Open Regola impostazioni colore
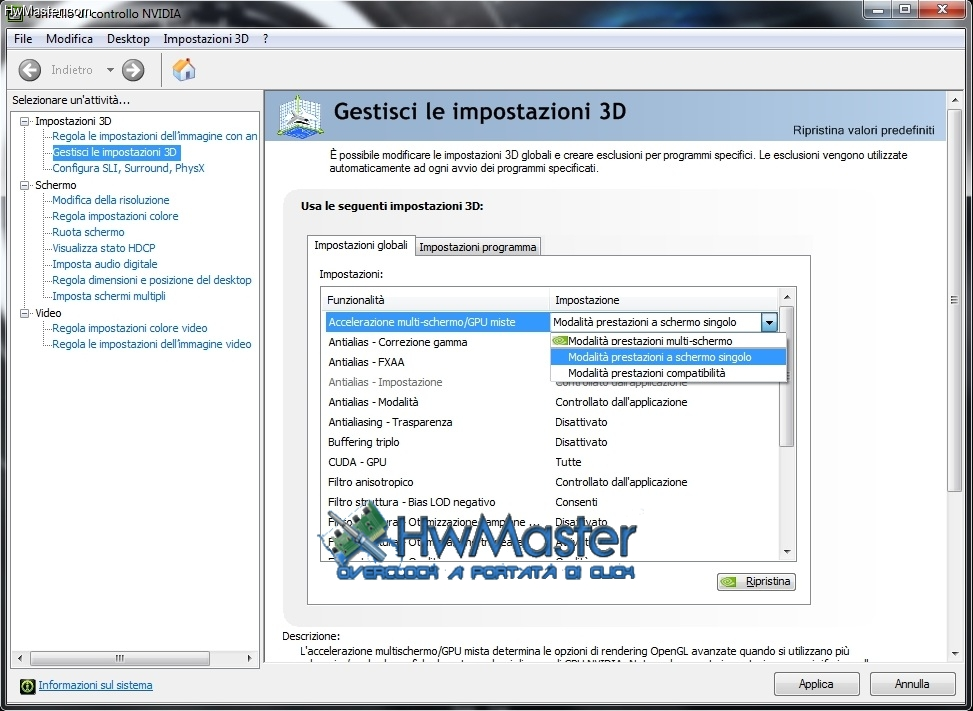The image size is (973, 711). click(115, 216)
